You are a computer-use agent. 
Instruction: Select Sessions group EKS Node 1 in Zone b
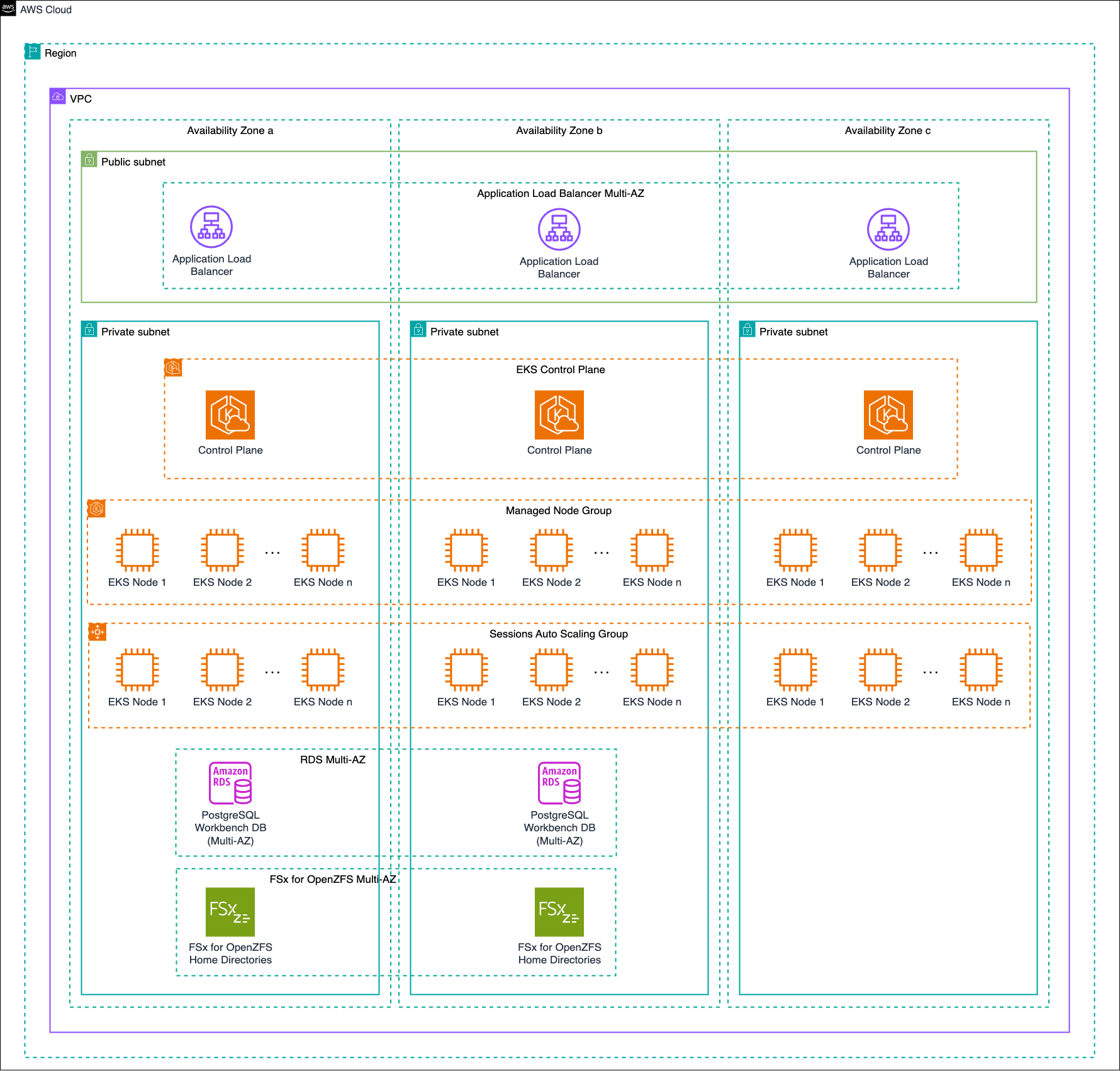click(x=466, y=670)
